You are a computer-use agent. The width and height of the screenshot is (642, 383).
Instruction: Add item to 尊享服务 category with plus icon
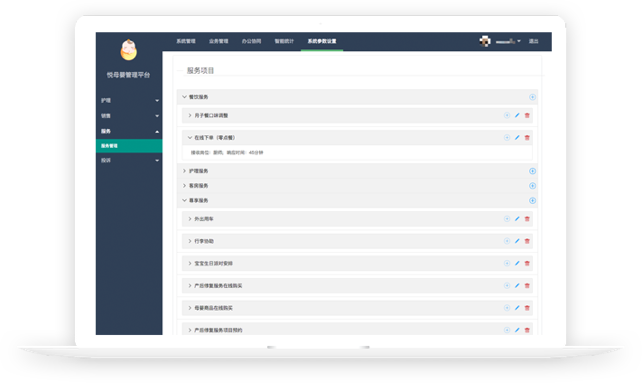coord(532,200)
